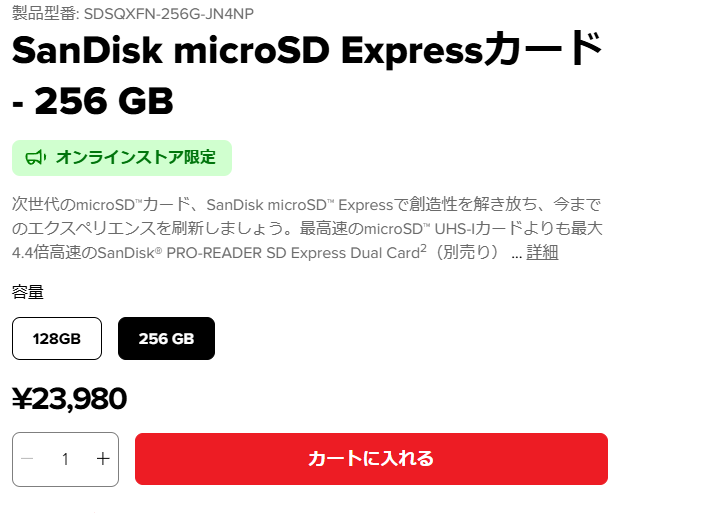Click the megaphone icon in the green badge
Screen dimensions: 718x513
[36, 157]
